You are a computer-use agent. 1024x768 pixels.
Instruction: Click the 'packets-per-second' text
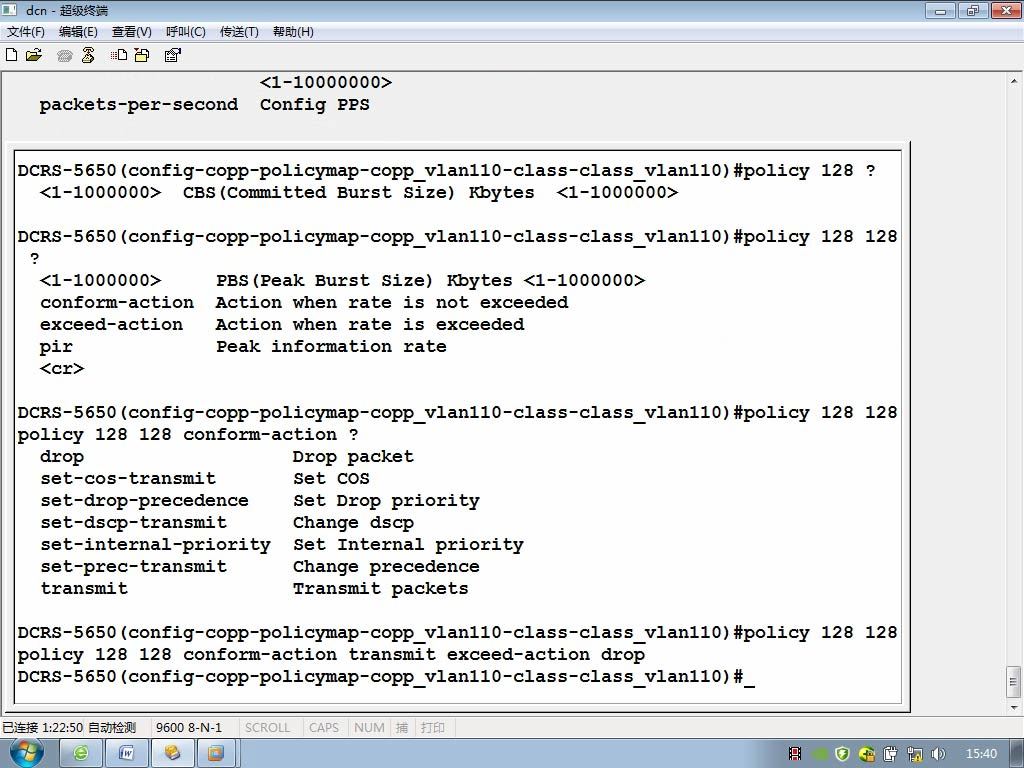138,105
